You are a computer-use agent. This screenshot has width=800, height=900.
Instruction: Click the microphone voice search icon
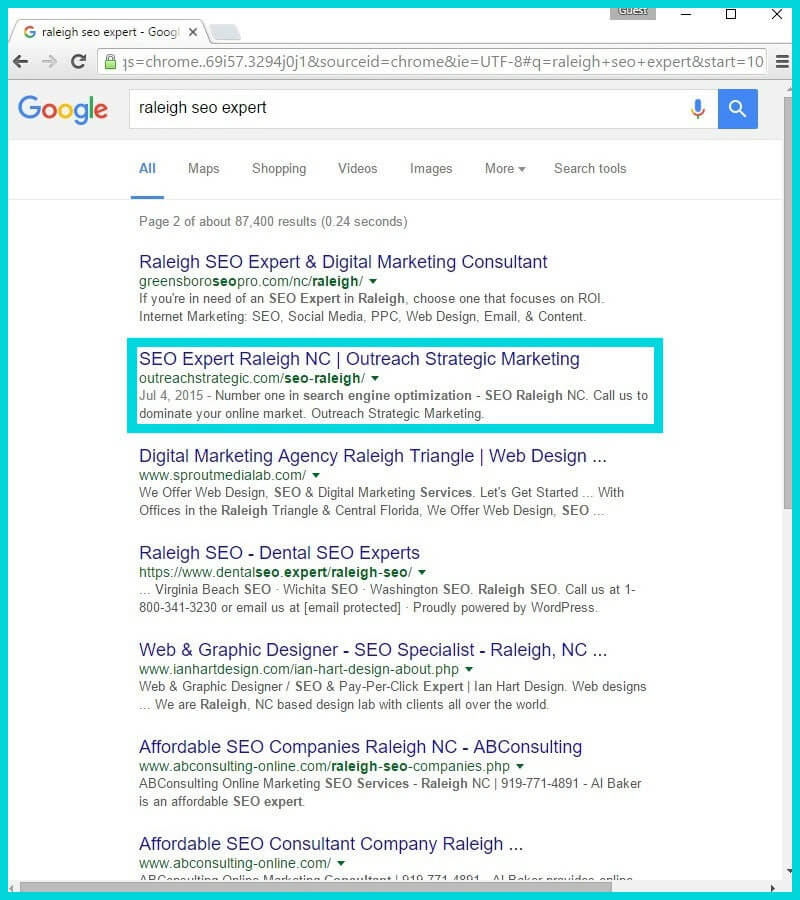coord(697,108)
